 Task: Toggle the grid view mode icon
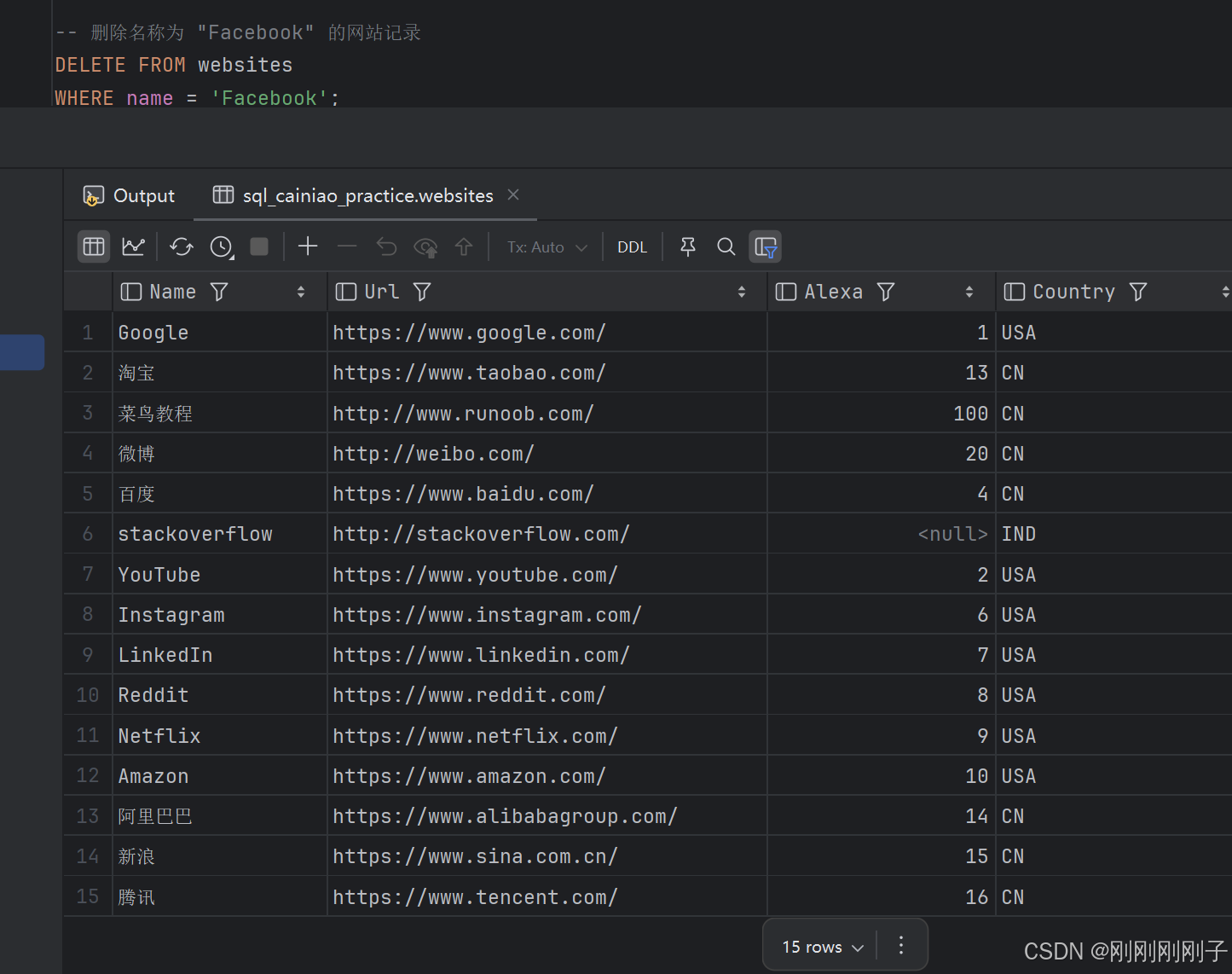coord(93,246)
